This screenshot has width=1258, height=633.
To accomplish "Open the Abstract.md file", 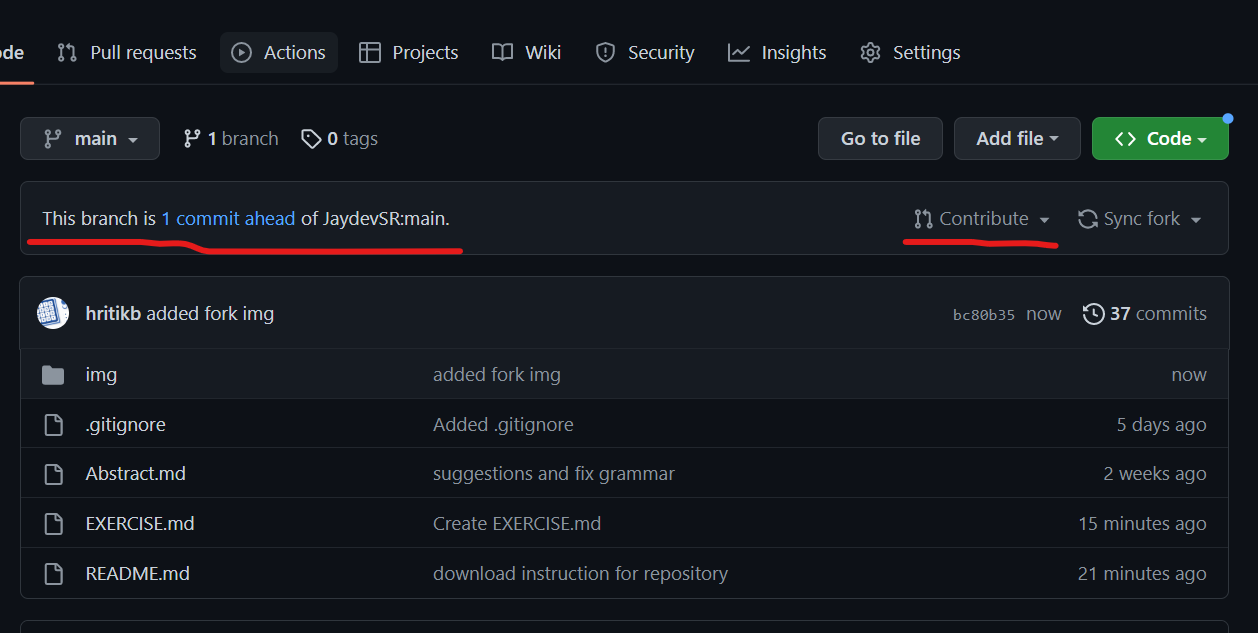I will click(136, 473).
